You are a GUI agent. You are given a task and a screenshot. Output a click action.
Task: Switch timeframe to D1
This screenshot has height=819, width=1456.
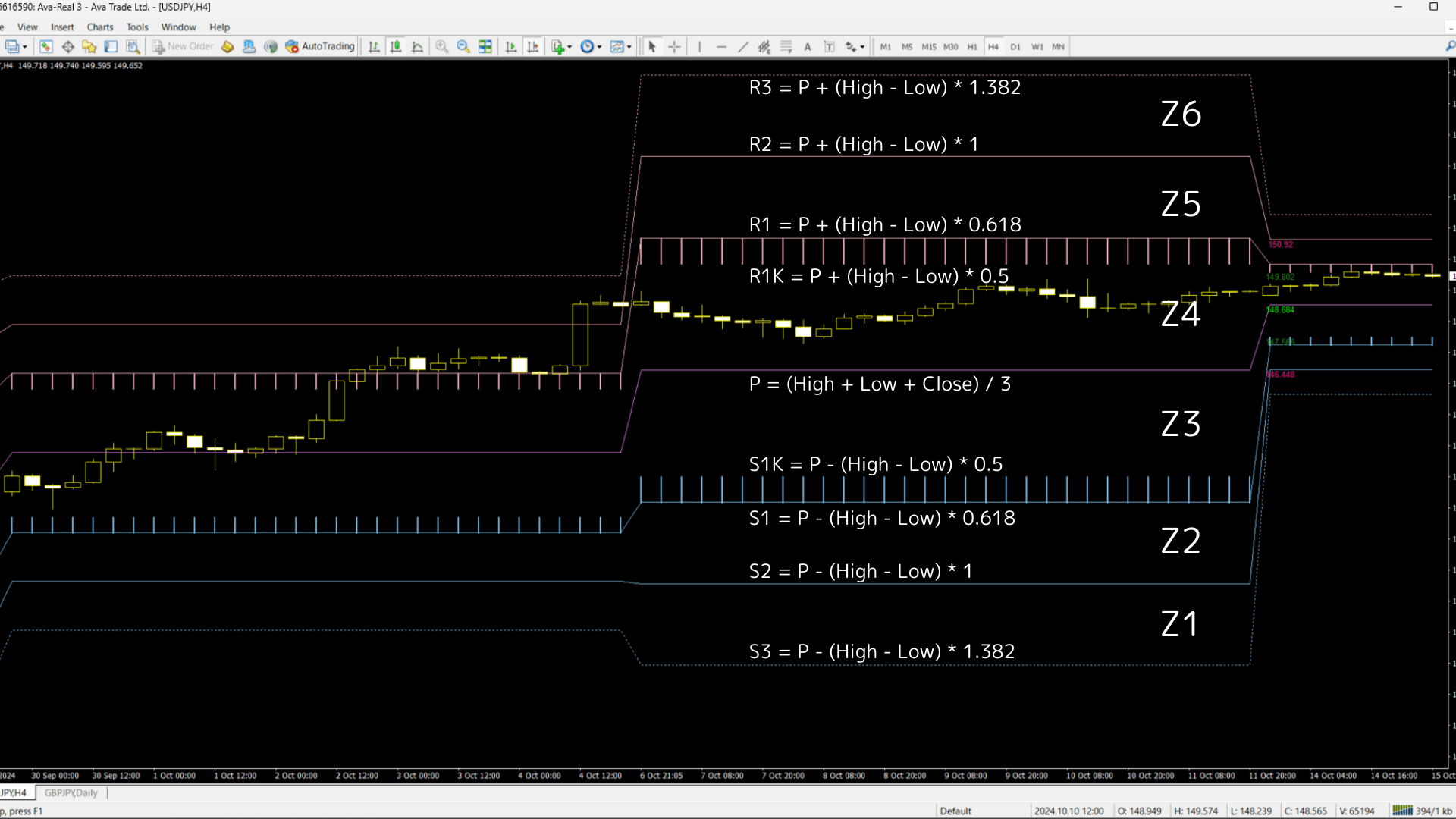pos(1015,46)
